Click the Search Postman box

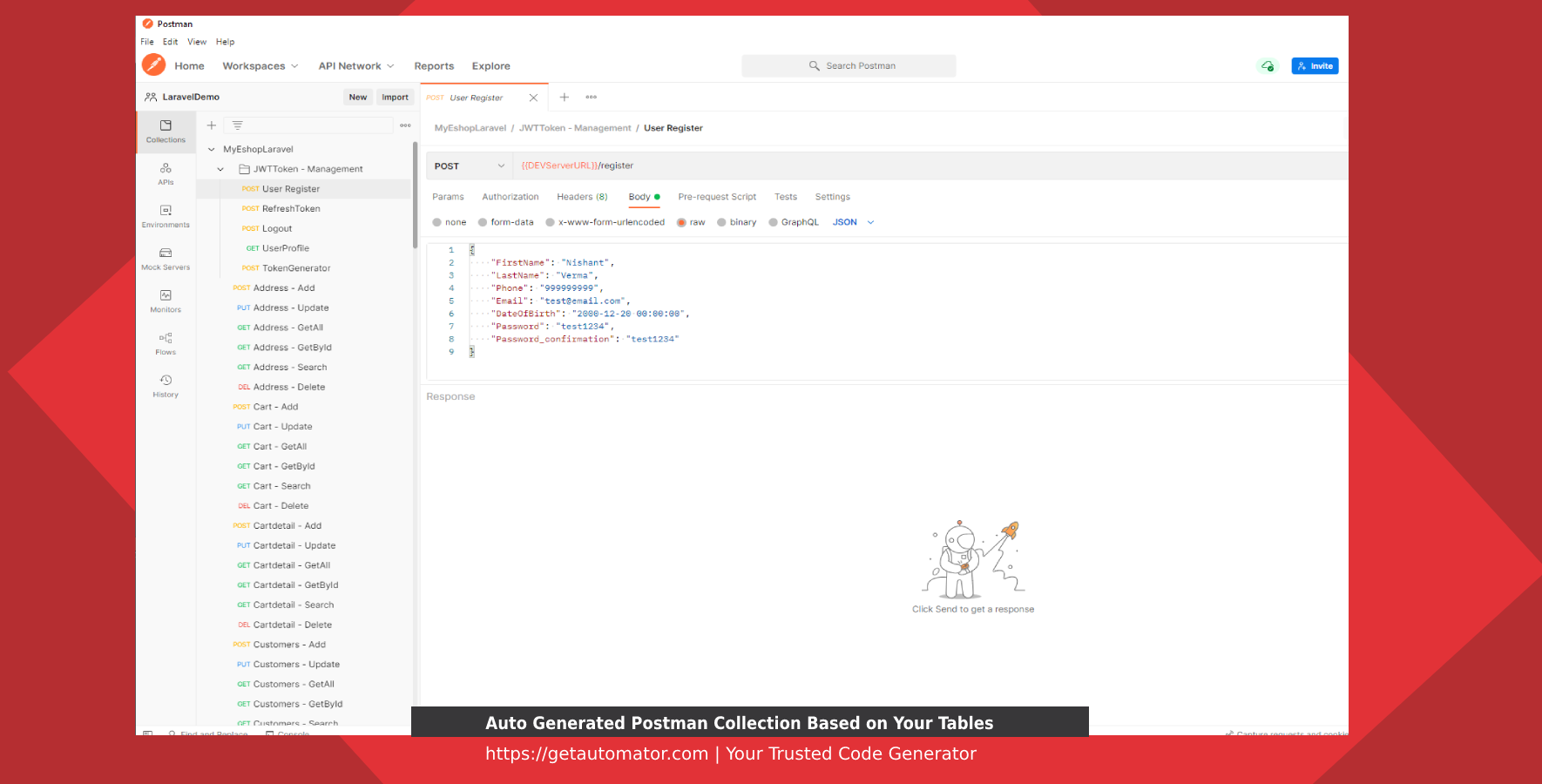(x=849, y=65)
